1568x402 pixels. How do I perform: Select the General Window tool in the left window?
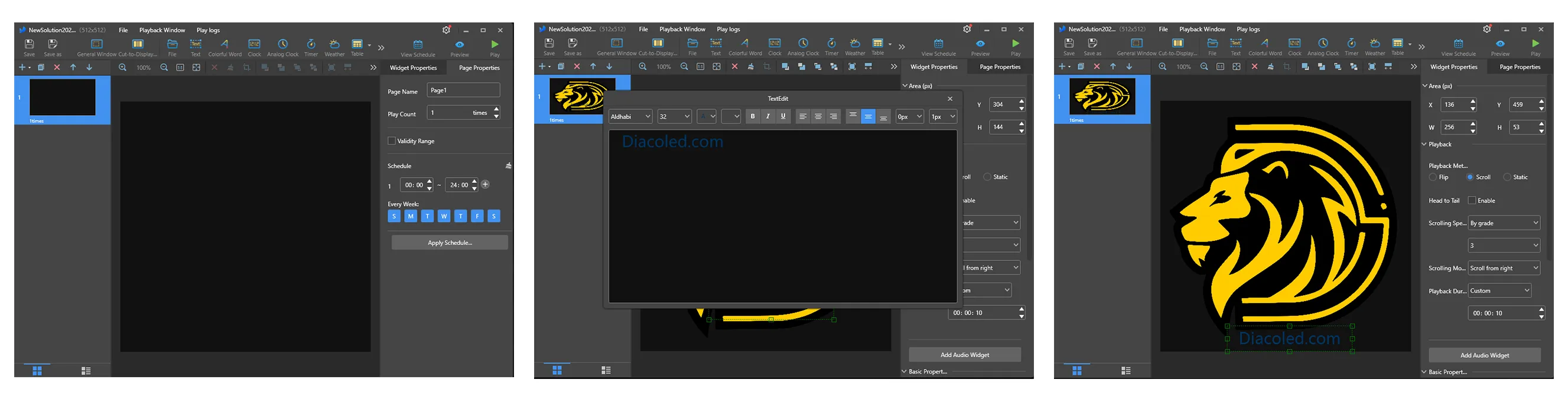(x=96, y=47)
